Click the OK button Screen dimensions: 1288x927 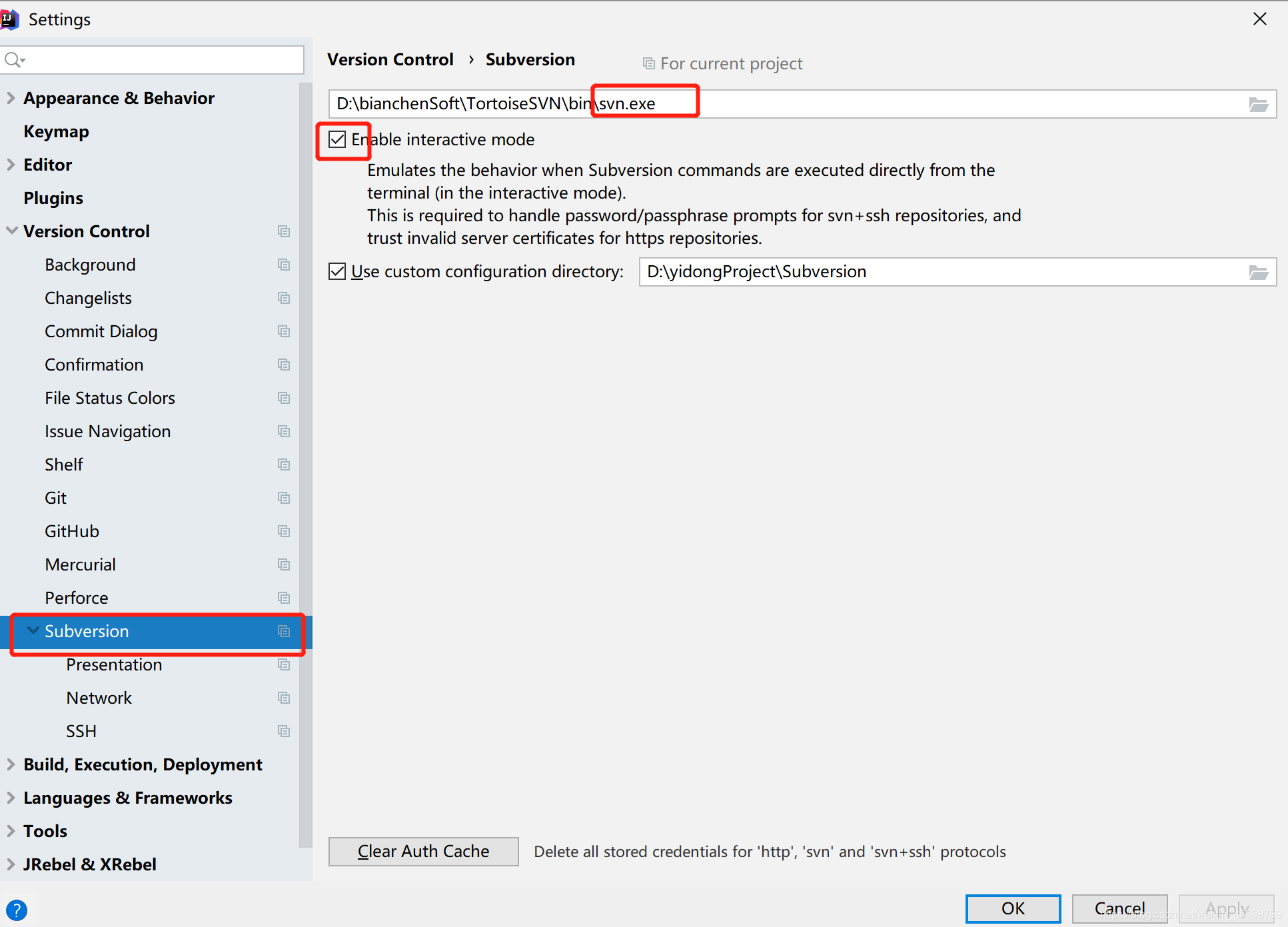[x=1013, y=908]
